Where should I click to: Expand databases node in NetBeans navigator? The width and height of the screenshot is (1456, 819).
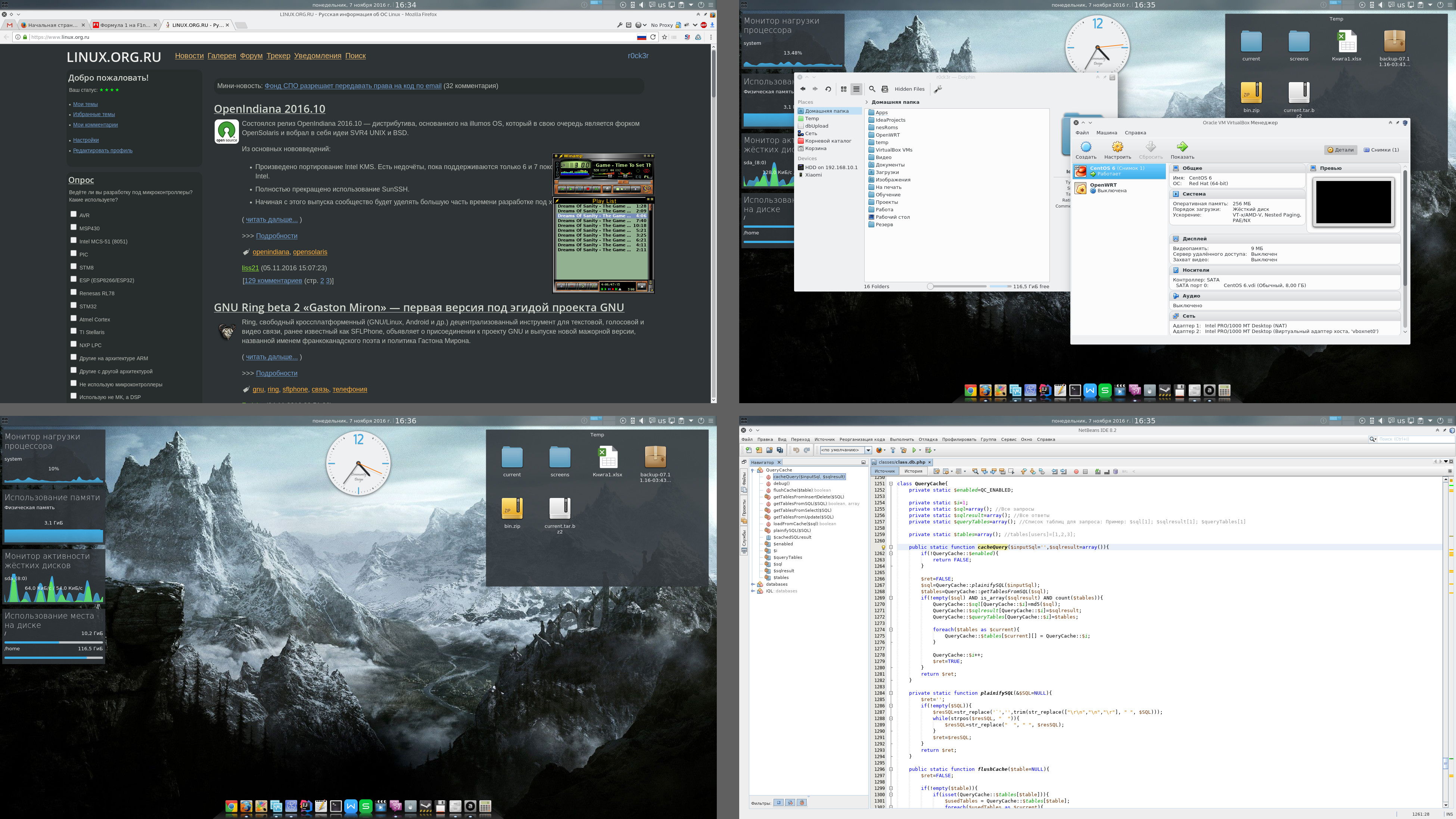(x=753, y=585)
